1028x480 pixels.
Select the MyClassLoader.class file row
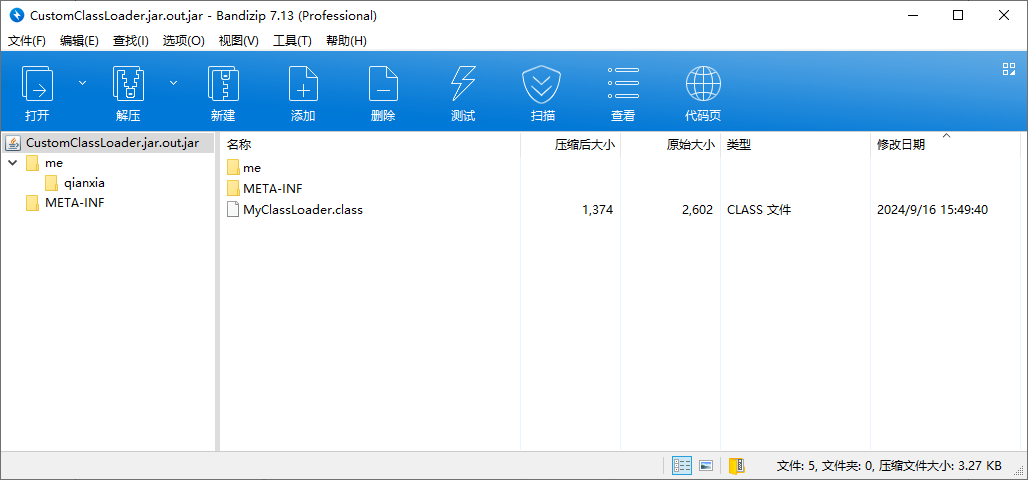302,210
